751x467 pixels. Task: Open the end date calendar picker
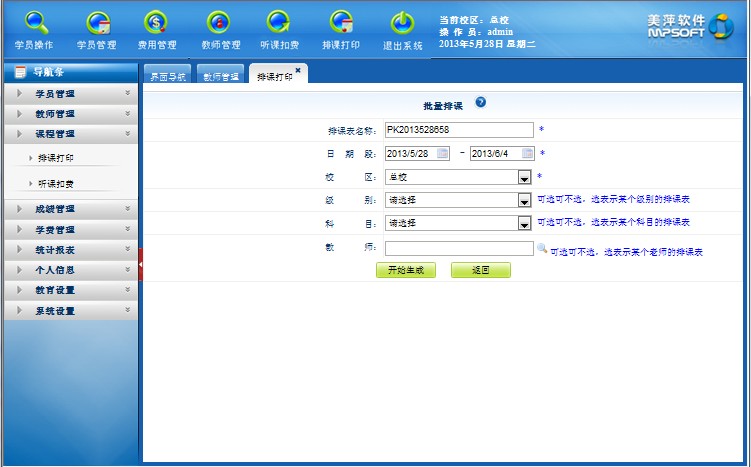tap(526, 153)
